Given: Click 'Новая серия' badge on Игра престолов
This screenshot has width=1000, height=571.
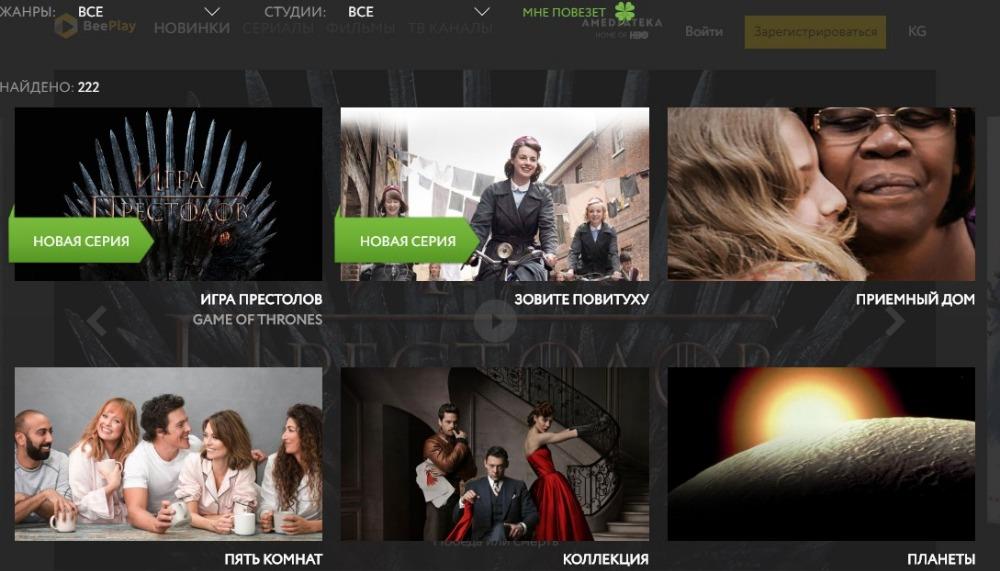Looking at the screenshot, I should pyautogui.click(x=81, y=241).
